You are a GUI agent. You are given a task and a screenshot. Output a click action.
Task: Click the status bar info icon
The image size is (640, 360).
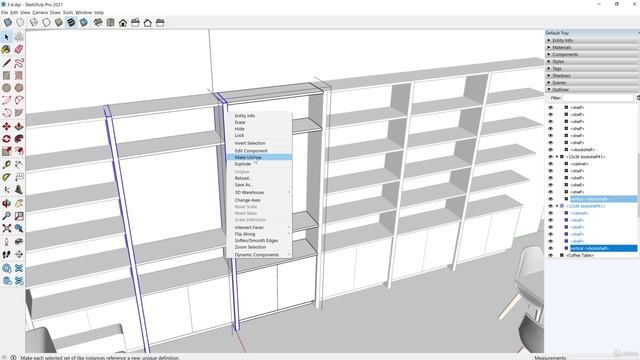(13, 358)
